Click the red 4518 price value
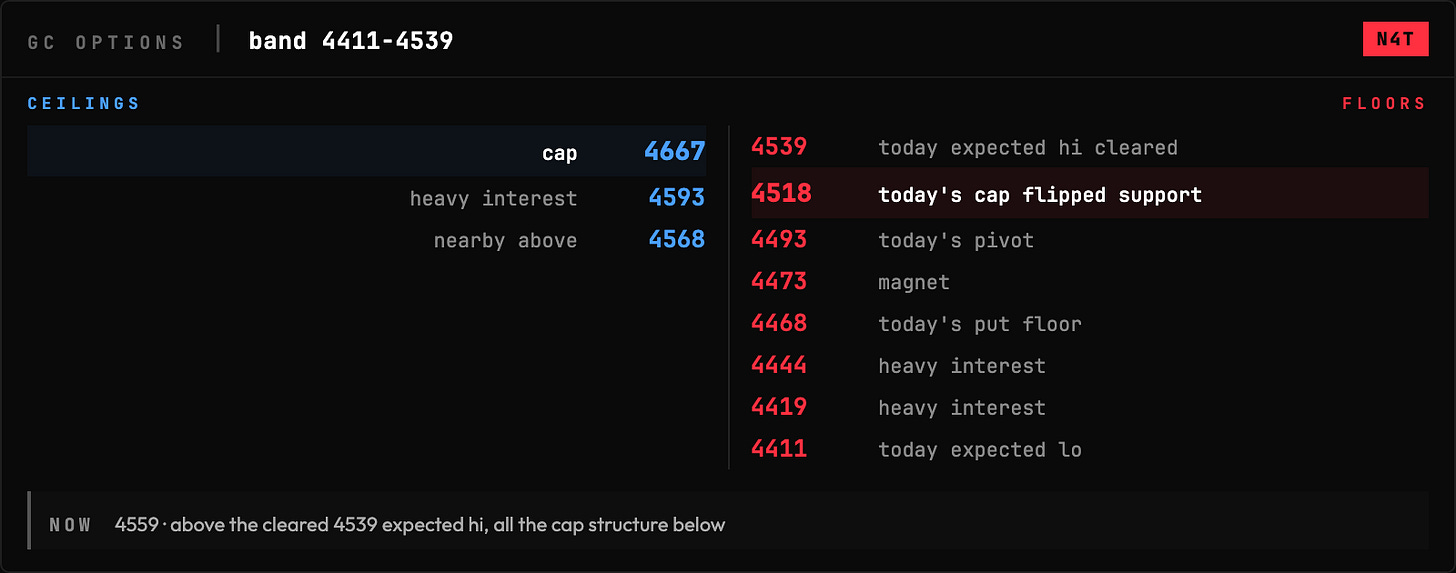The width and height of the screenshot is (1456, 573). 782,193
